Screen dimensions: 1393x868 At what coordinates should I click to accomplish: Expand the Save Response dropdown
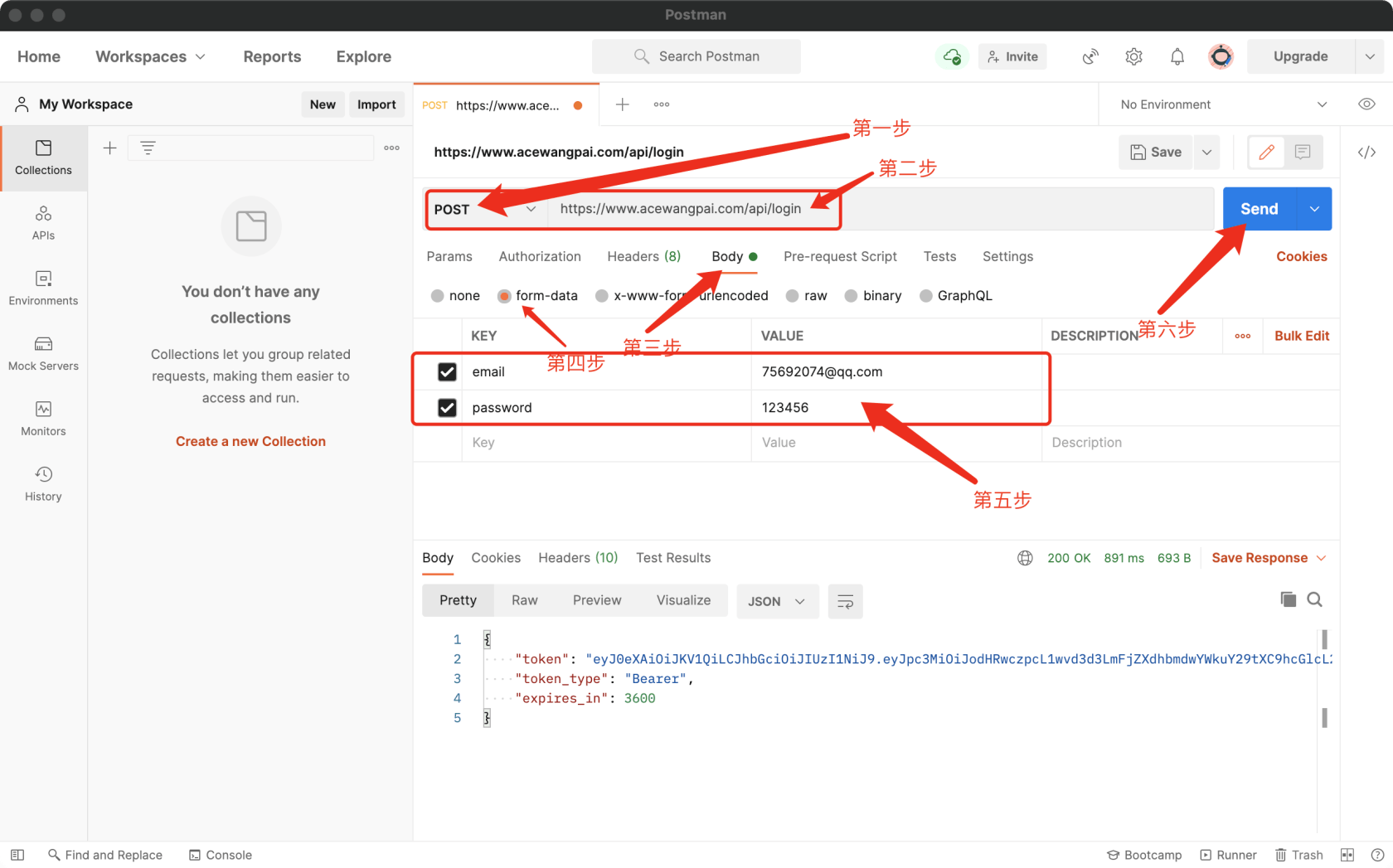click(x=1269, y=558)
